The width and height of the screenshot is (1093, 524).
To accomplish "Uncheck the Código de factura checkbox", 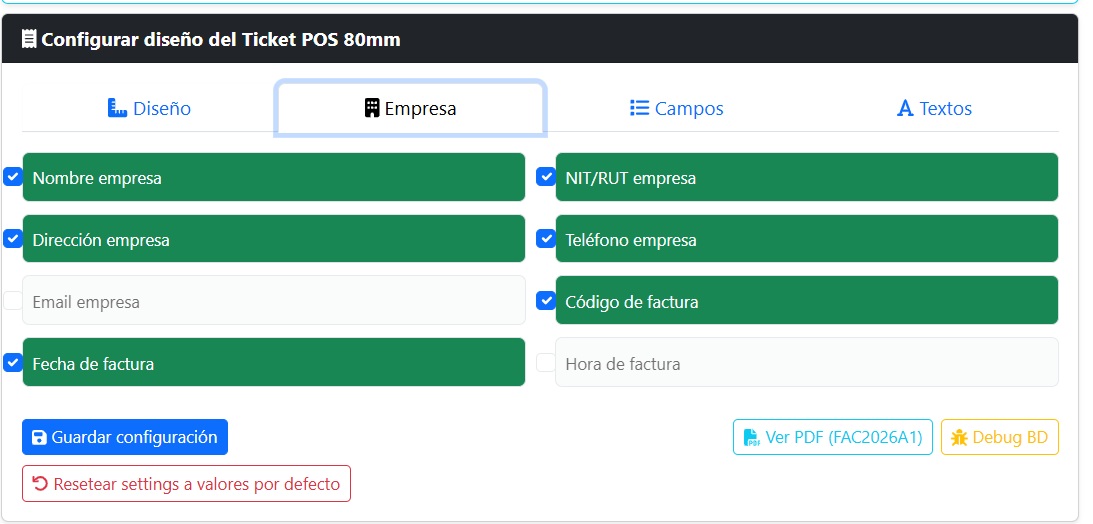I will pos(546,300).
